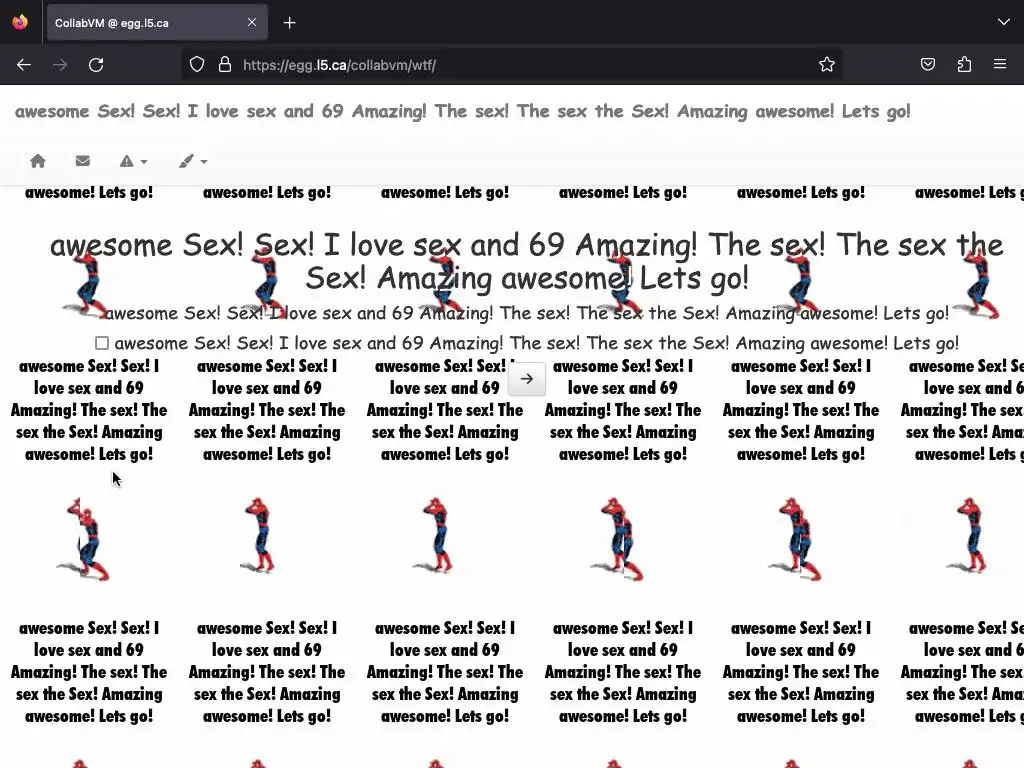Open the Save to Pocket icon

pyautogui.click(x=927, y=65)
